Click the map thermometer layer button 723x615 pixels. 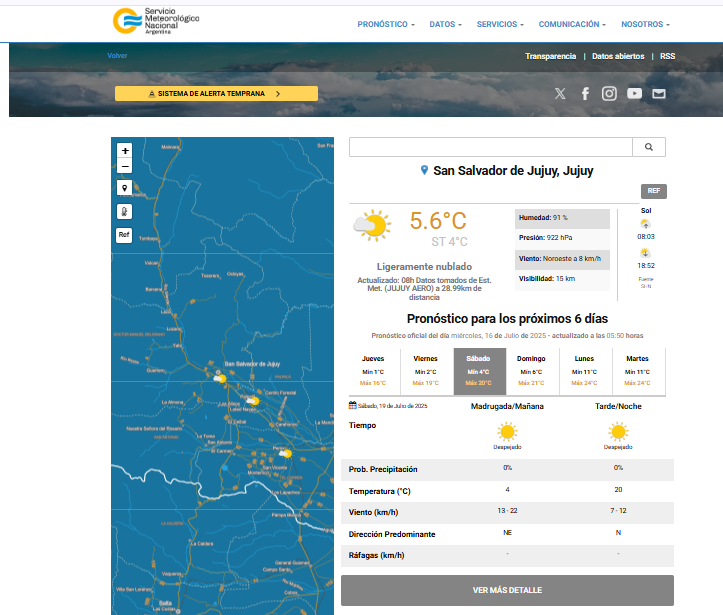(x=125, y=211)
